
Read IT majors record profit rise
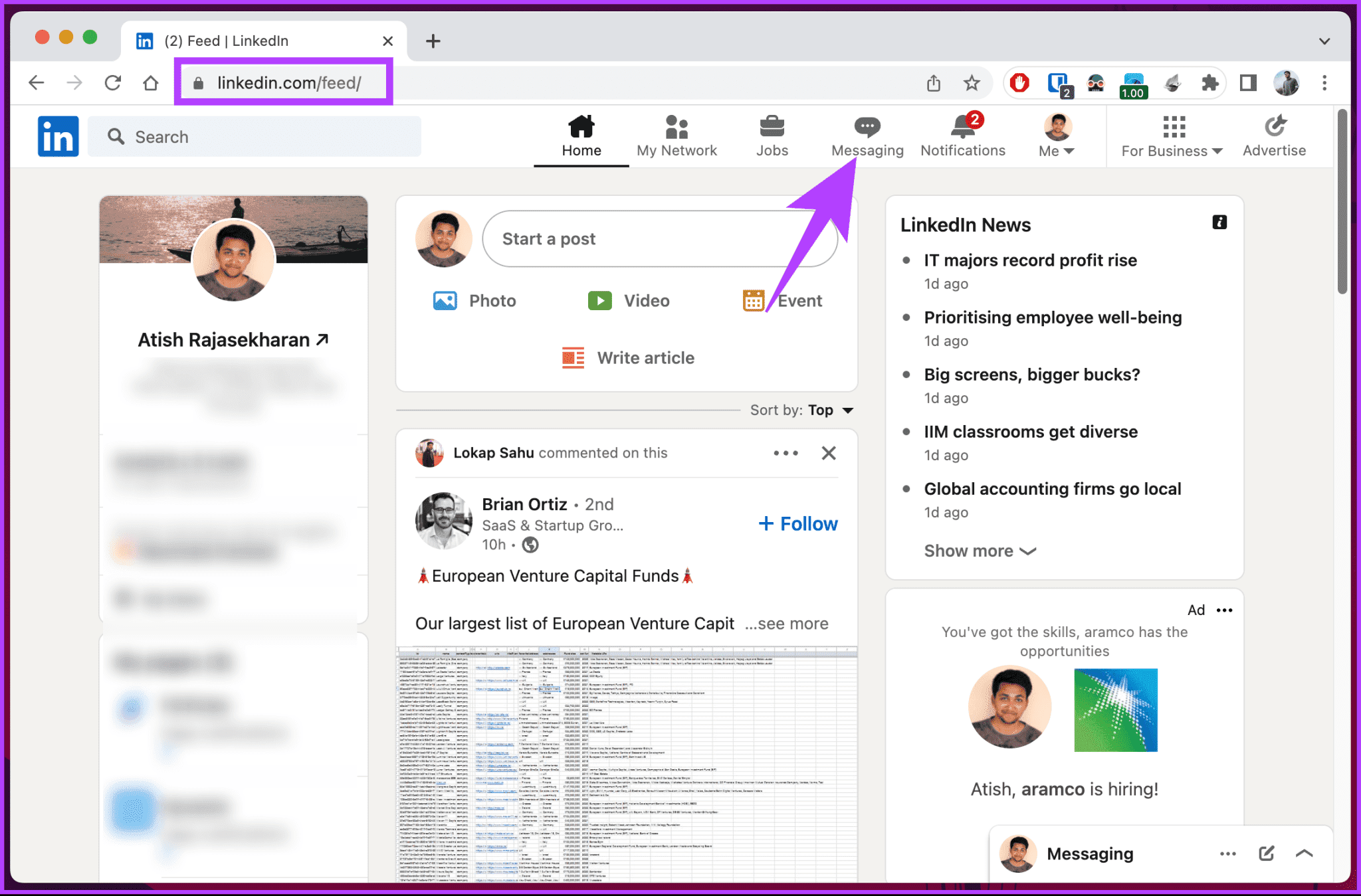click(1030, 260)
